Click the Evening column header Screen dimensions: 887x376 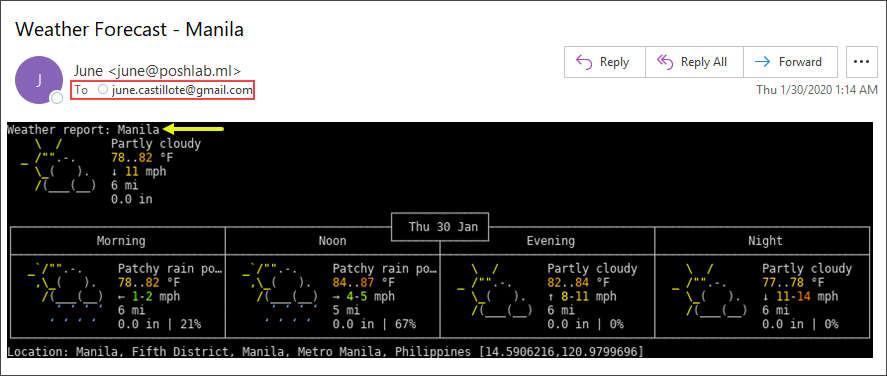[x=550, y=241]
